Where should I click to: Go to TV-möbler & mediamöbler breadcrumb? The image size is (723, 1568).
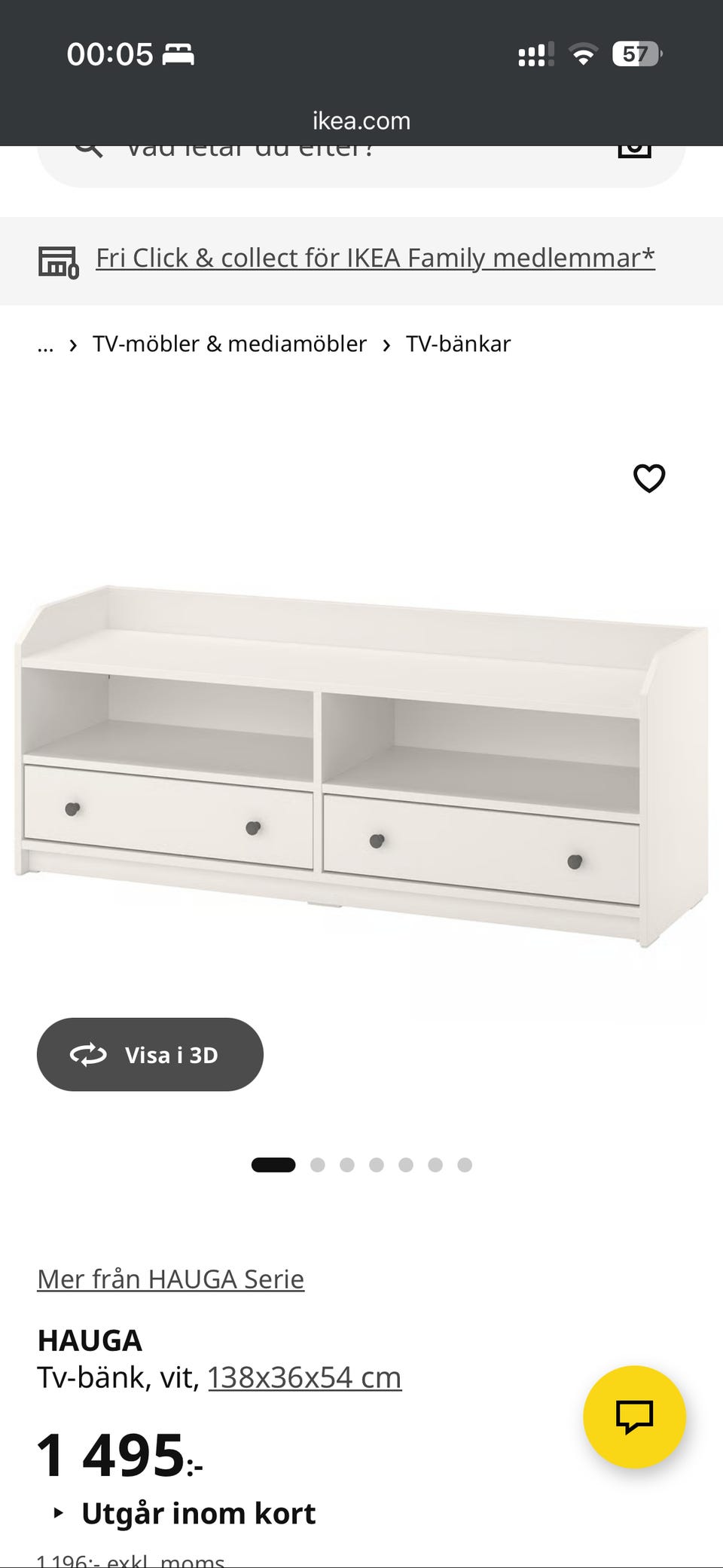(x=229, y=344)
